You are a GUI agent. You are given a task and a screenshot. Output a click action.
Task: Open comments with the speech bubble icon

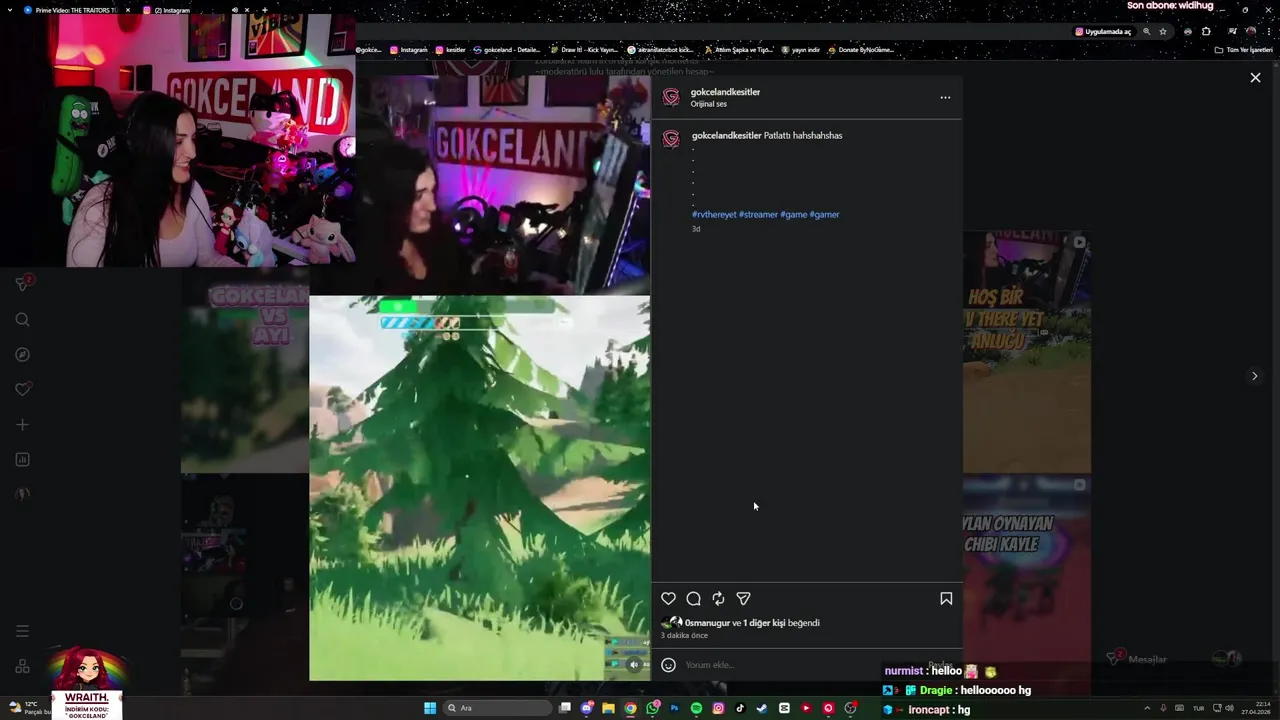[x=693, y=599]
